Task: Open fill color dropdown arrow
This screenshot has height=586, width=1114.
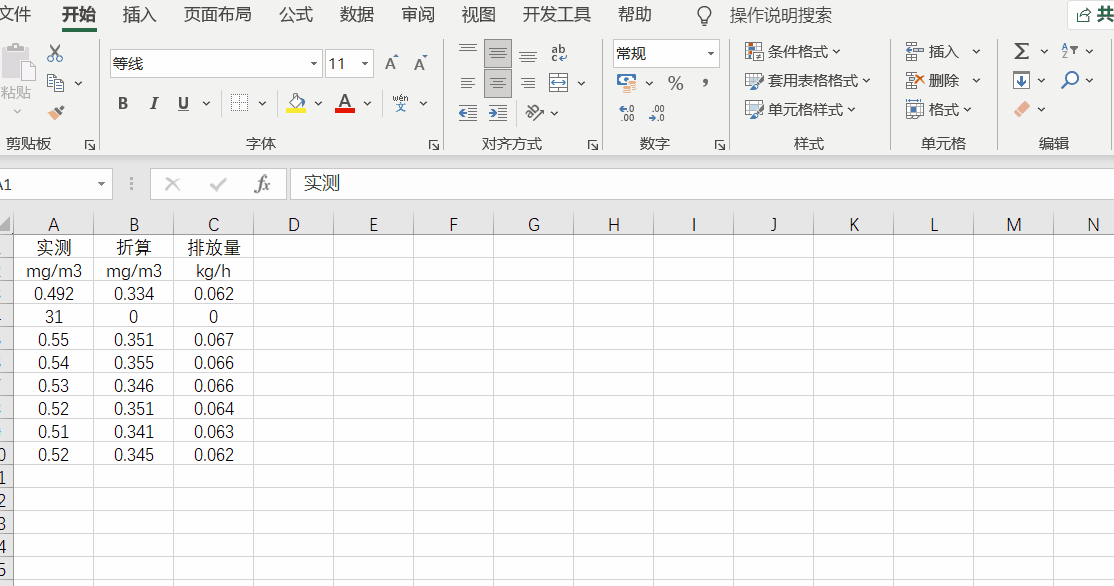Action: (x=318, y=104)
